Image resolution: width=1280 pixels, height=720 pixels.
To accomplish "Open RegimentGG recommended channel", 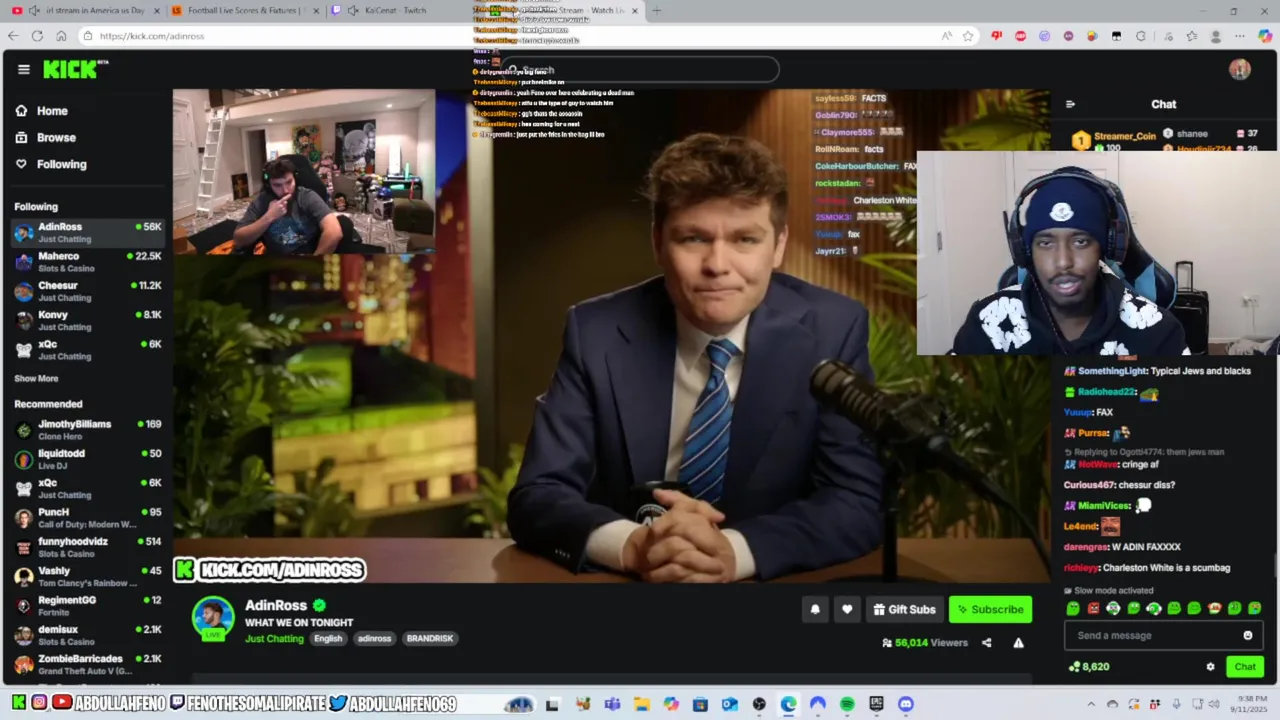I will pos(88,606).
